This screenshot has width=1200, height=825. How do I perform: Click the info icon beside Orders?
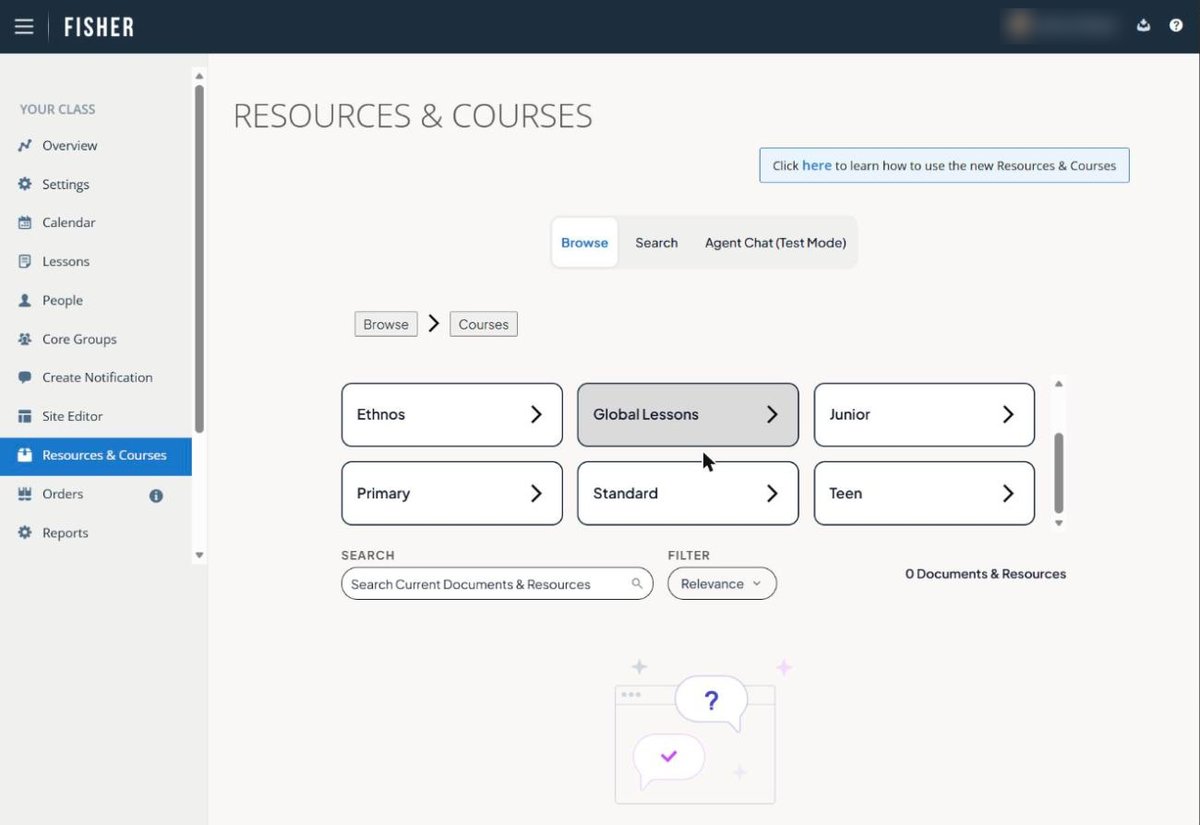(x=156, y=495)
